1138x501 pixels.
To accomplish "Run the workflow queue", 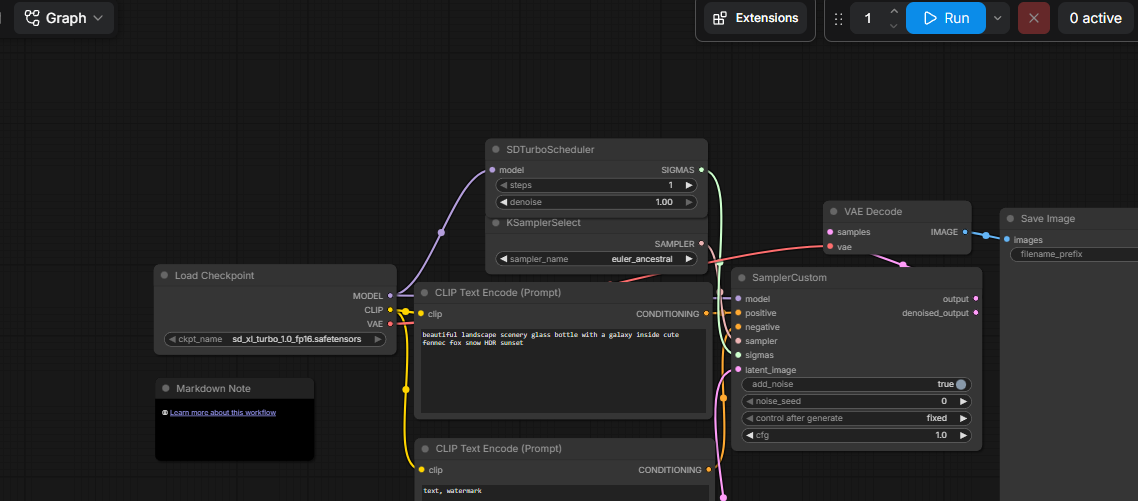I will point(946,18).
